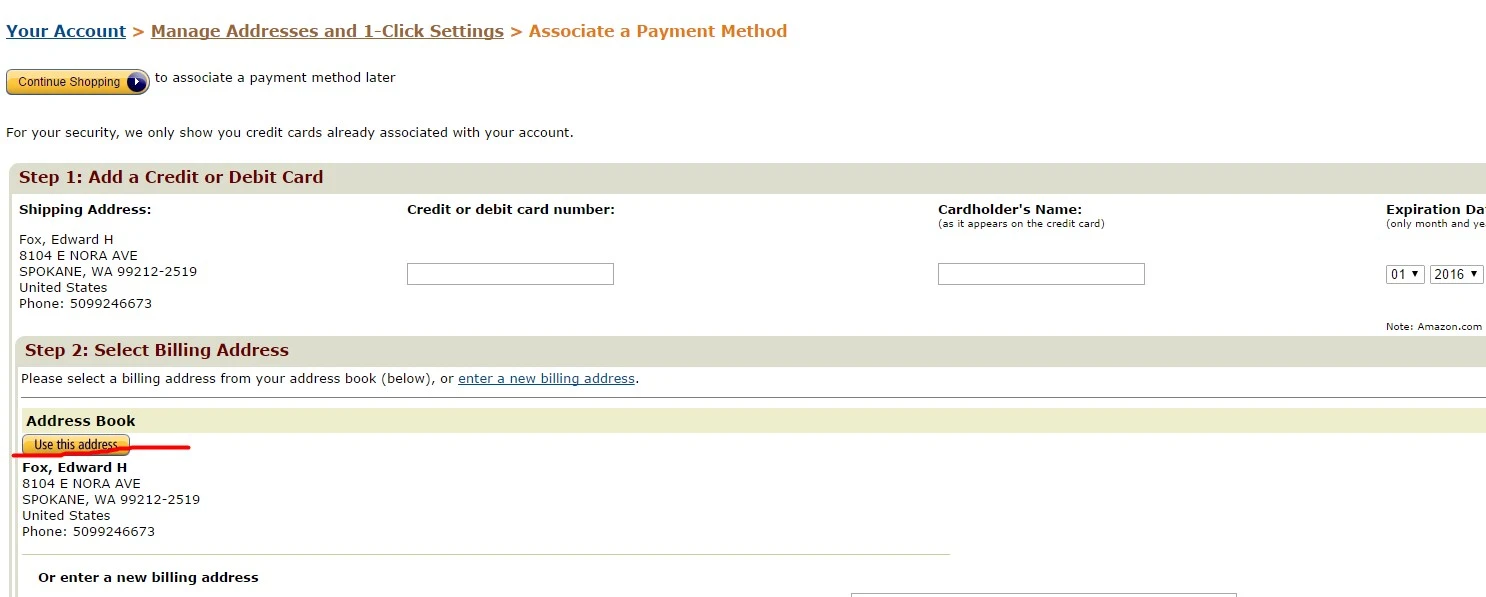
Task: Open the expiration year dropdown showing 2016
Action: (x=1457, y=274)
